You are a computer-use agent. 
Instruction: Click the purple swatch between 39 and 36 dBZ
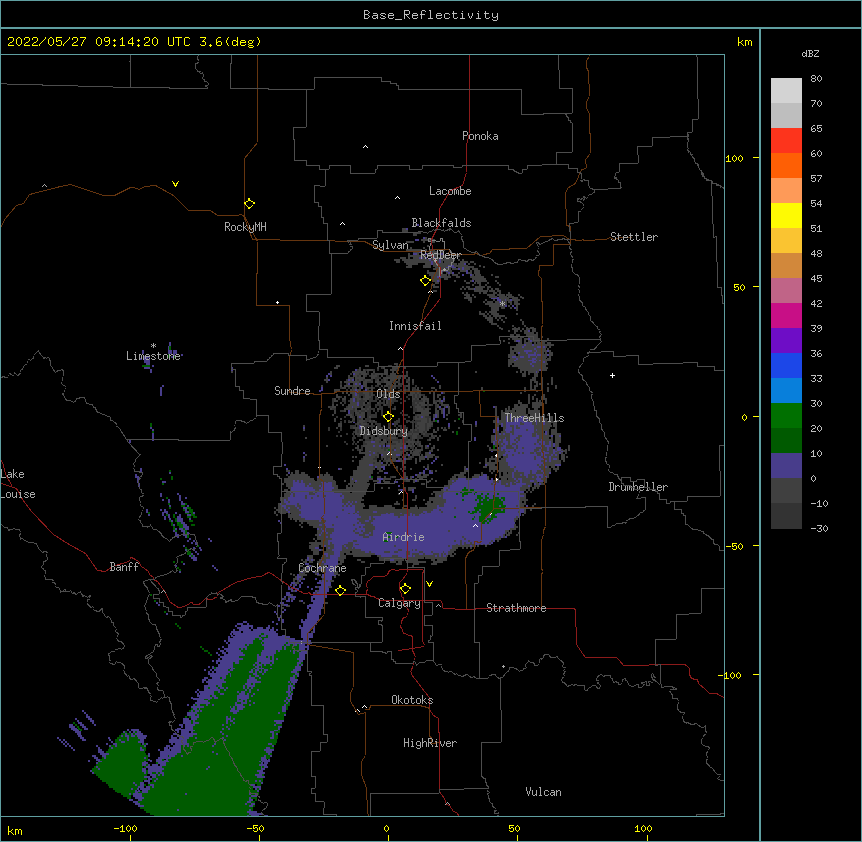click(786, 341)
